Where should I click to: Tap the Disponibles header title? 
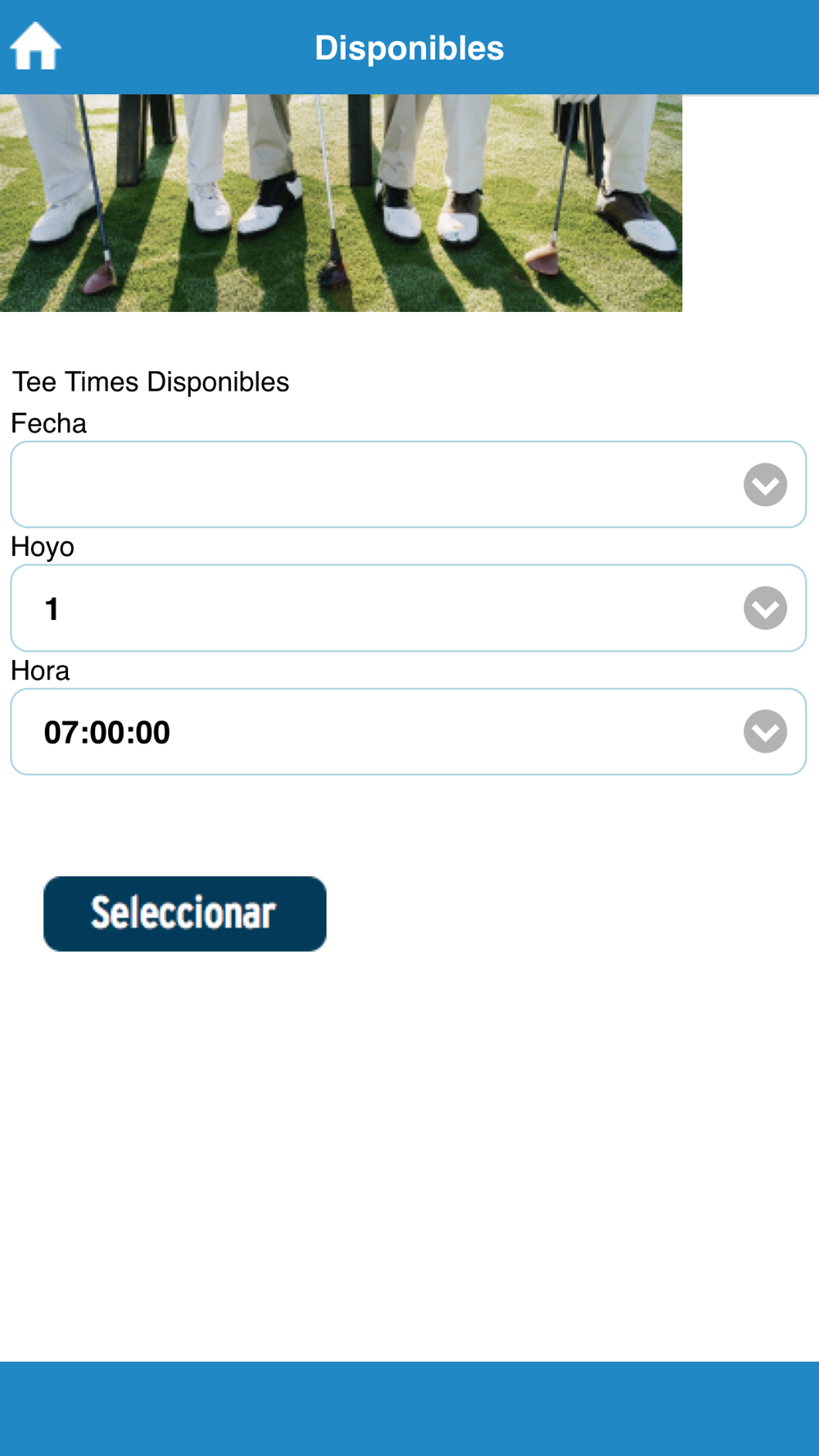(x=409, y=47)
